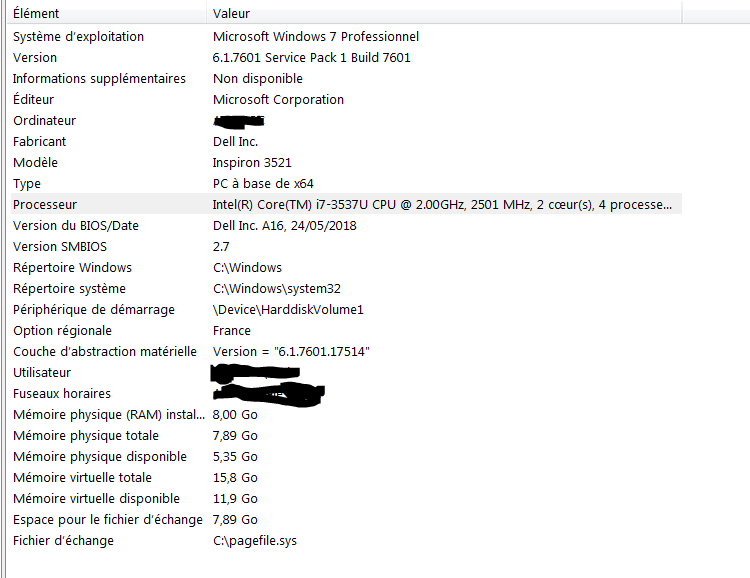Screen dimensions: 750x578
Task: Select the Ordinateur row label
Action: 44,121
